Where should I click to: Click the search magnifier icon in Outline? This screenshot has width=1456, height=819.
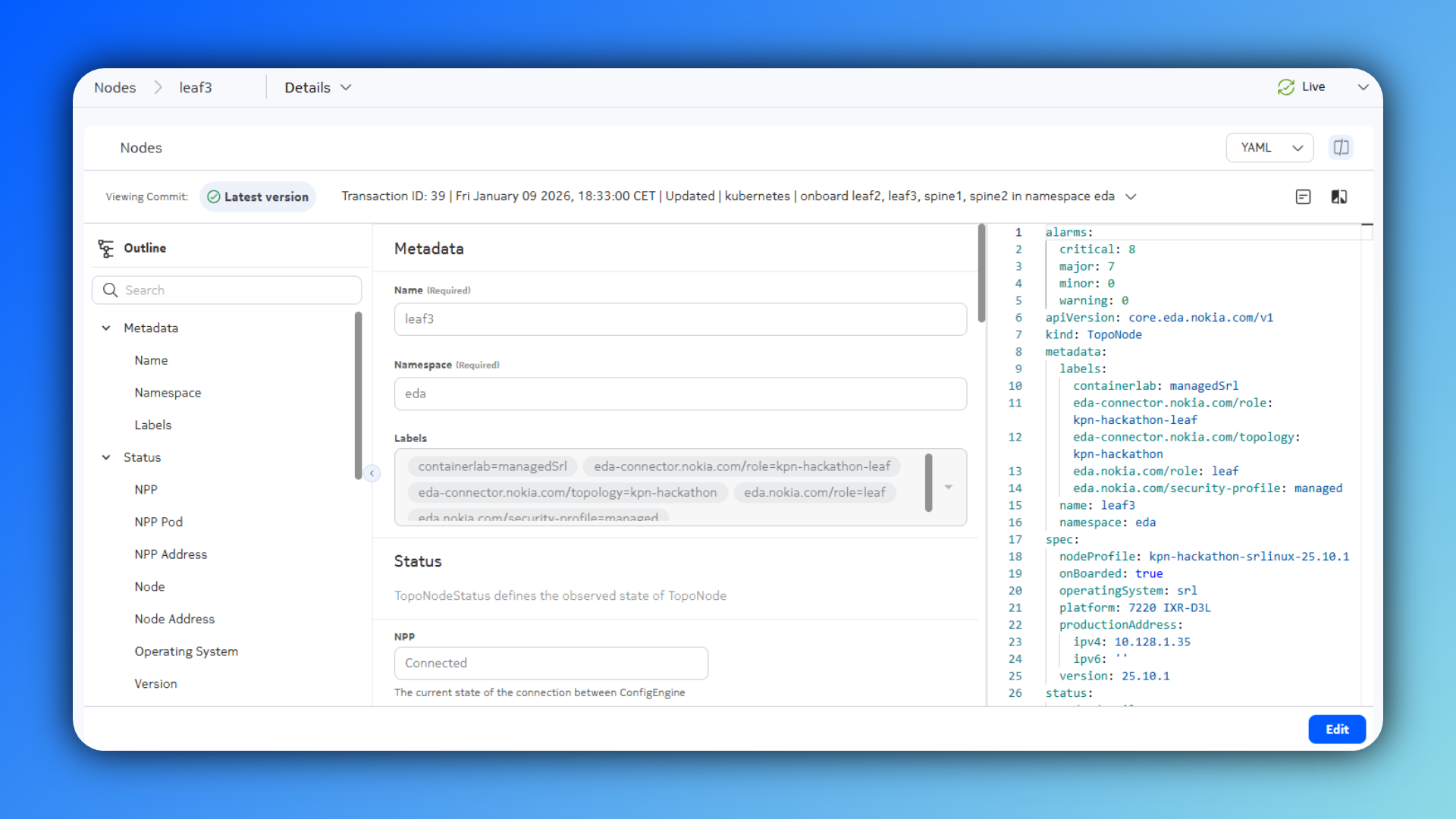(x=111, y=290)
